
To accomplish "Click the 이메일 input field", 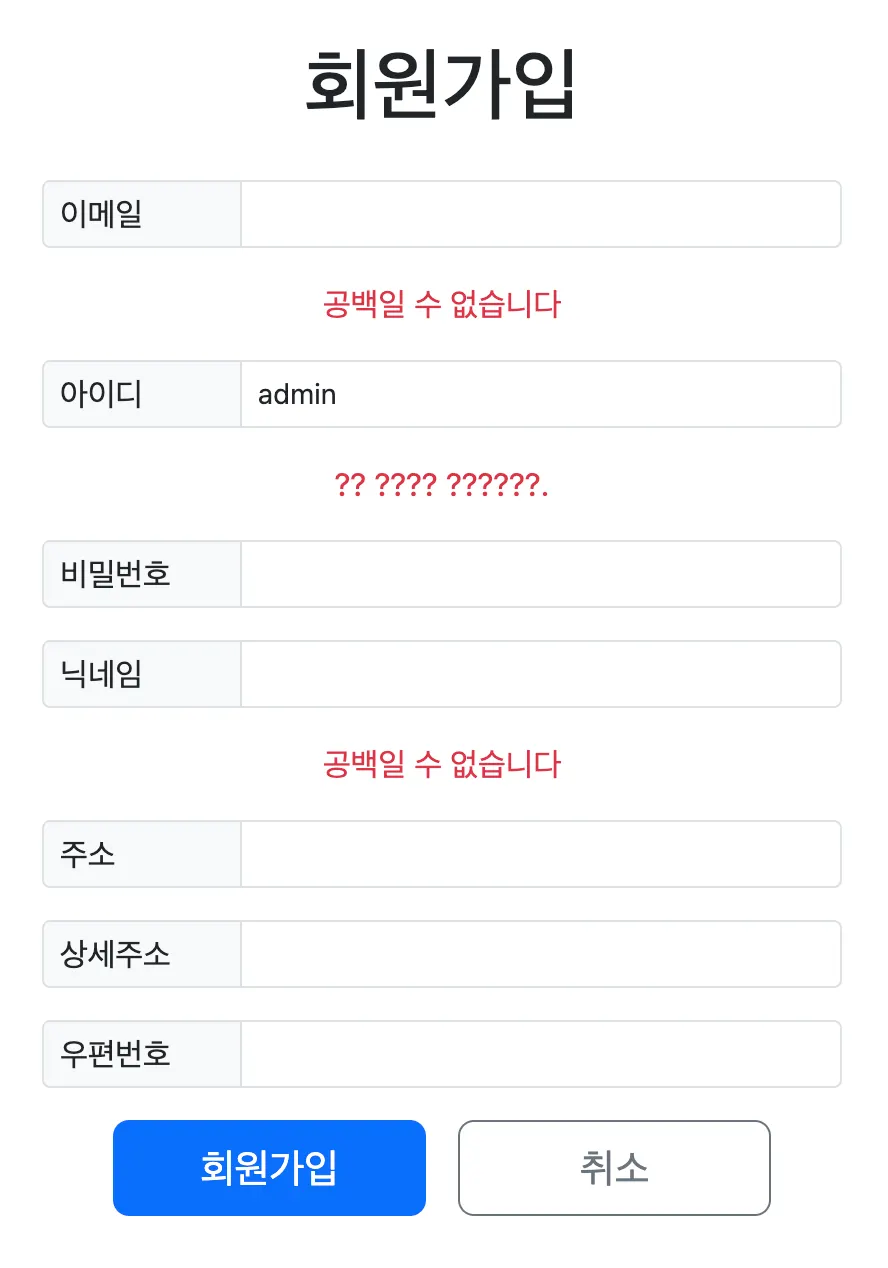I will [540, 214].
